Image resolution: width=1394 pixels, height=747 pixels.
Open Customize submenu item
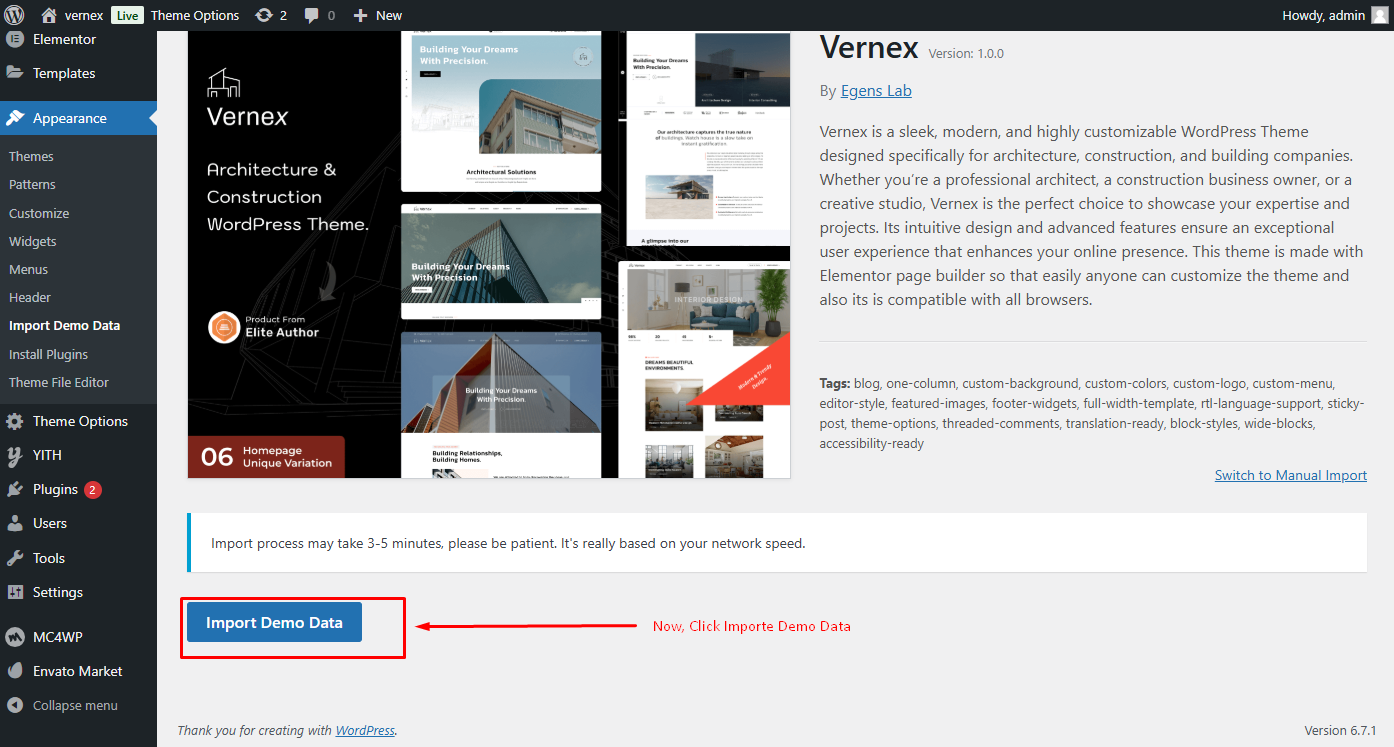(39, 213)
